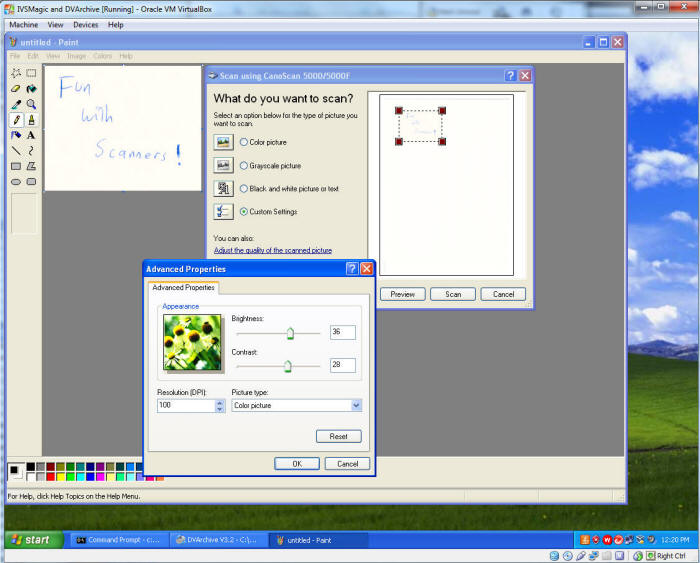
Task: Click the help question mark in Scan dialog
Action: (511, 75)
